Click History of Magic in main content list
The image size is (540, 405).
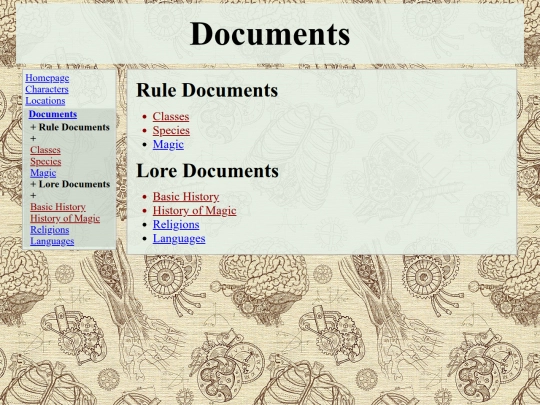(195, 210)
